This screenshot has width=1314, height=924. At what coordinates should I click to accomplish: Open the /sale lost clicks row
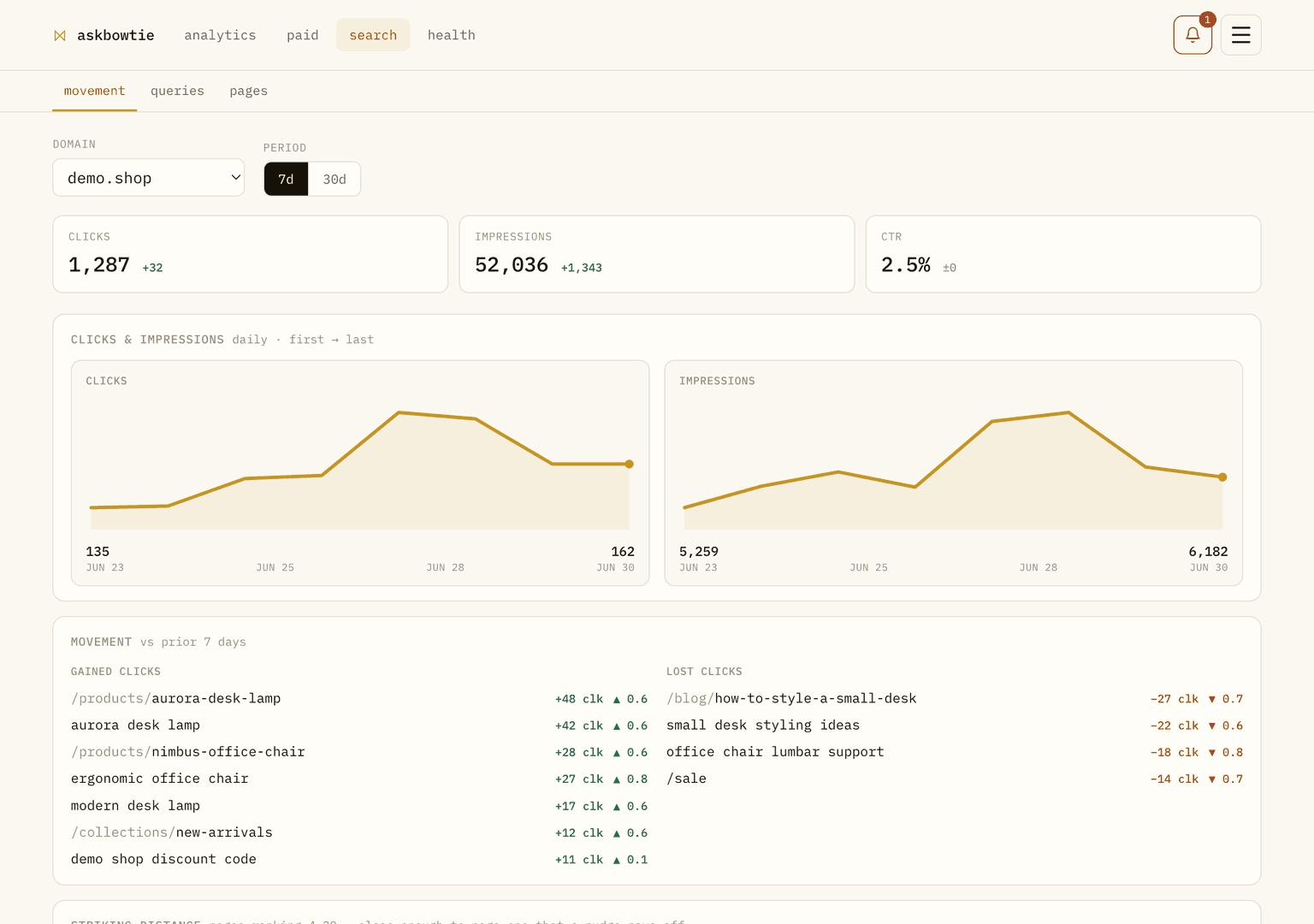955,779
